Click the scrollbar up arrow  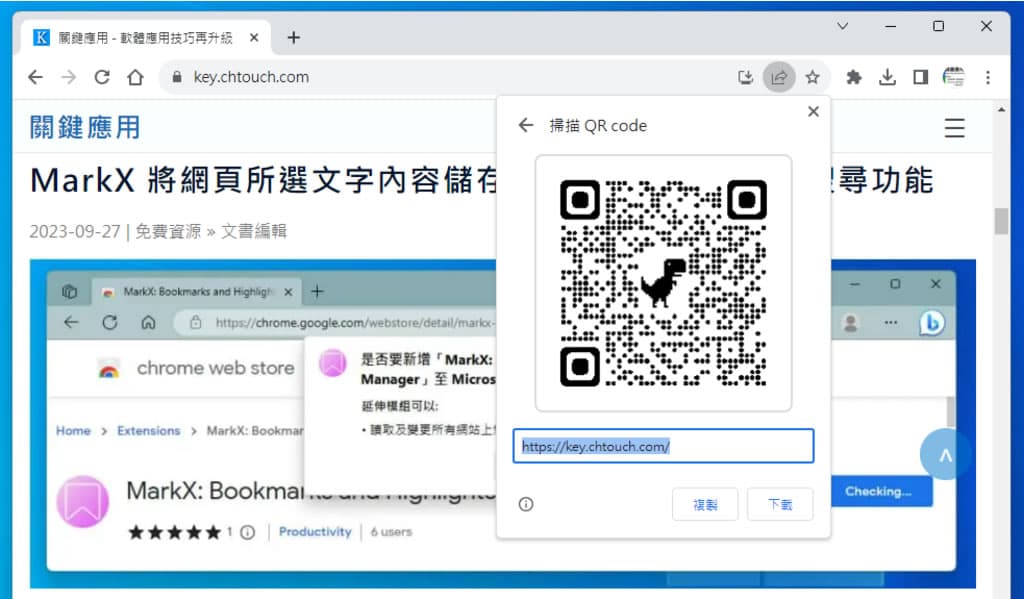[x=1001, y=110]
